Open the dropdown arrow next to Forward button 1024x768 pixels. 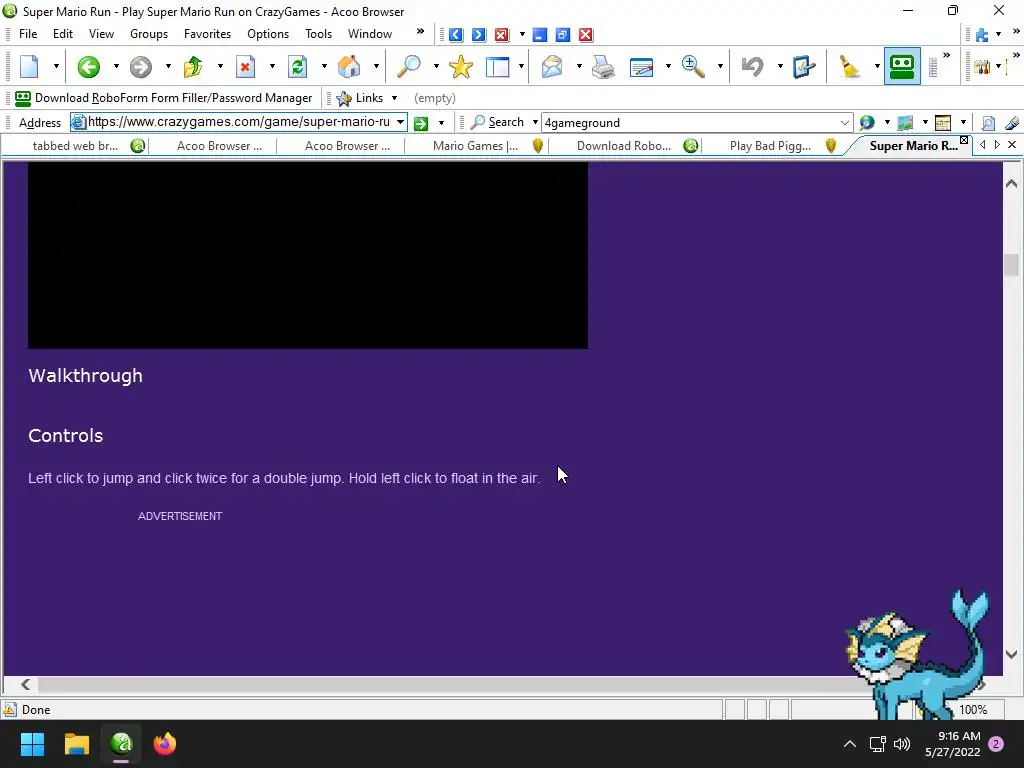point(168,67)
